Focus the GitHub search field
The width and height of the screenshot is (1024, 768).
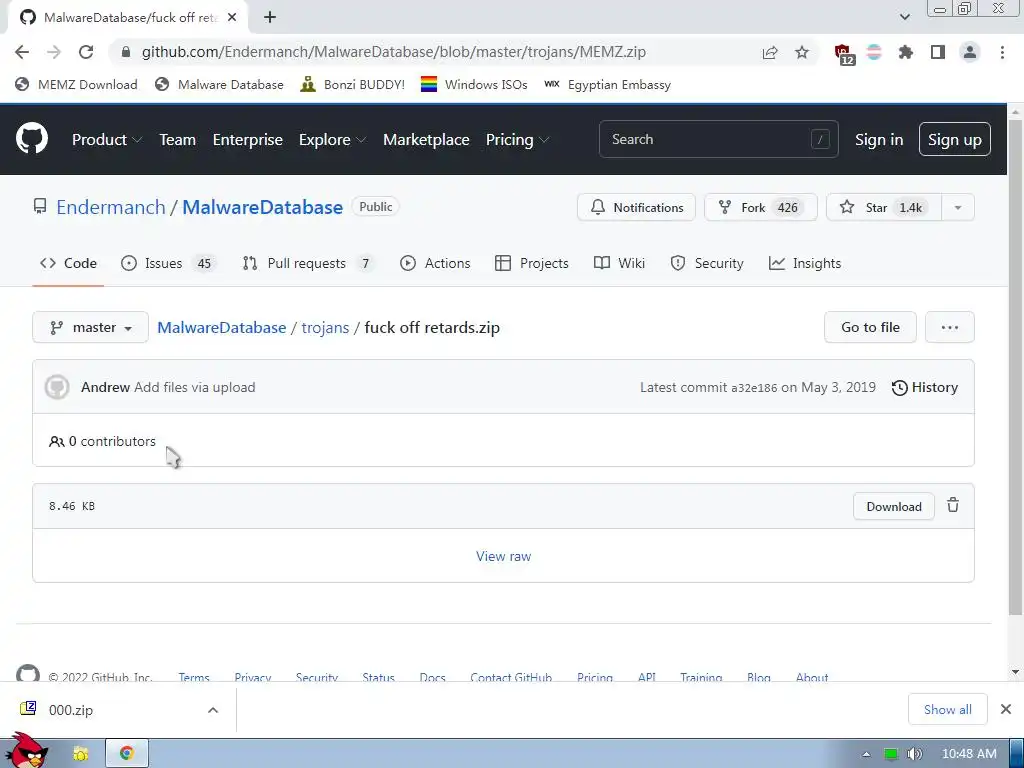(718, 139)
